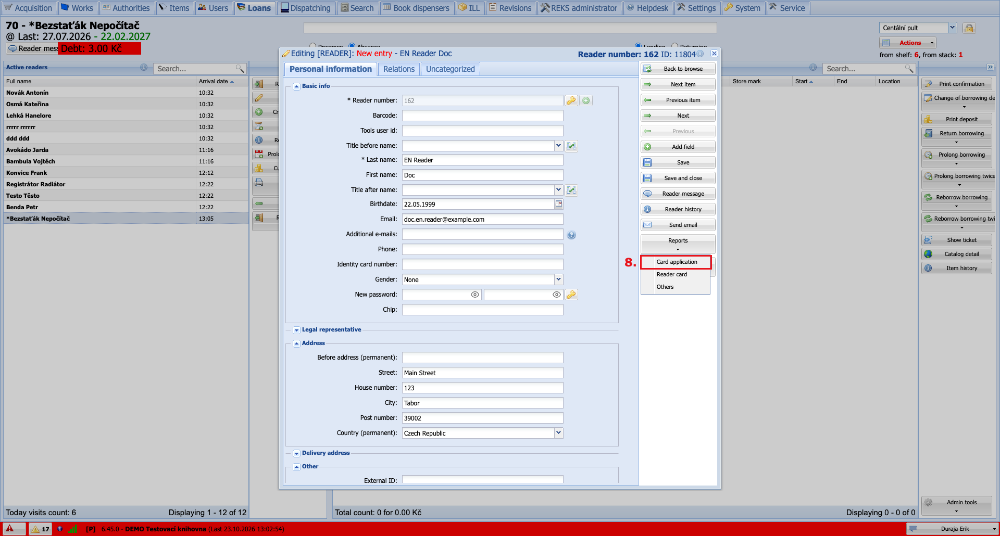Collapse the Basic info section
This screenshot has width=1000, height=536.
[296, 86]
